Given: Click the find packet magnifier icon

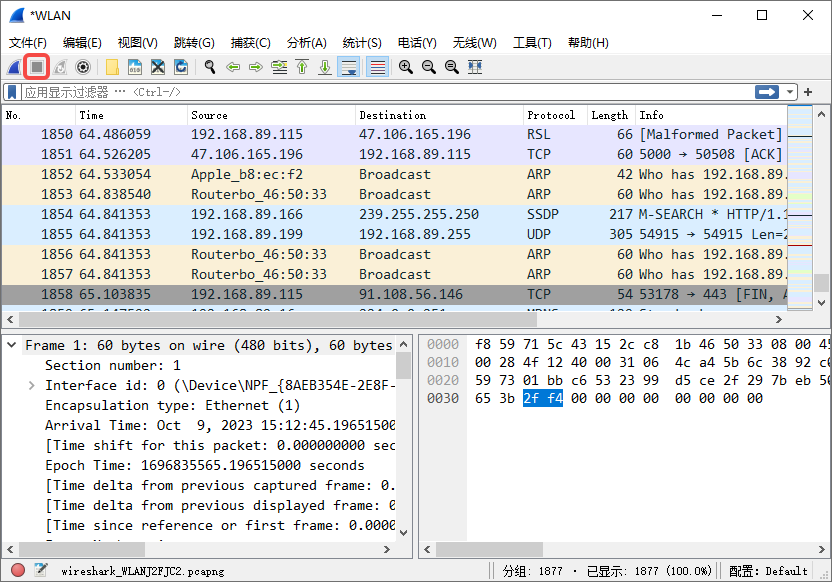Looking at the screenshot, I should coord(210,67).
